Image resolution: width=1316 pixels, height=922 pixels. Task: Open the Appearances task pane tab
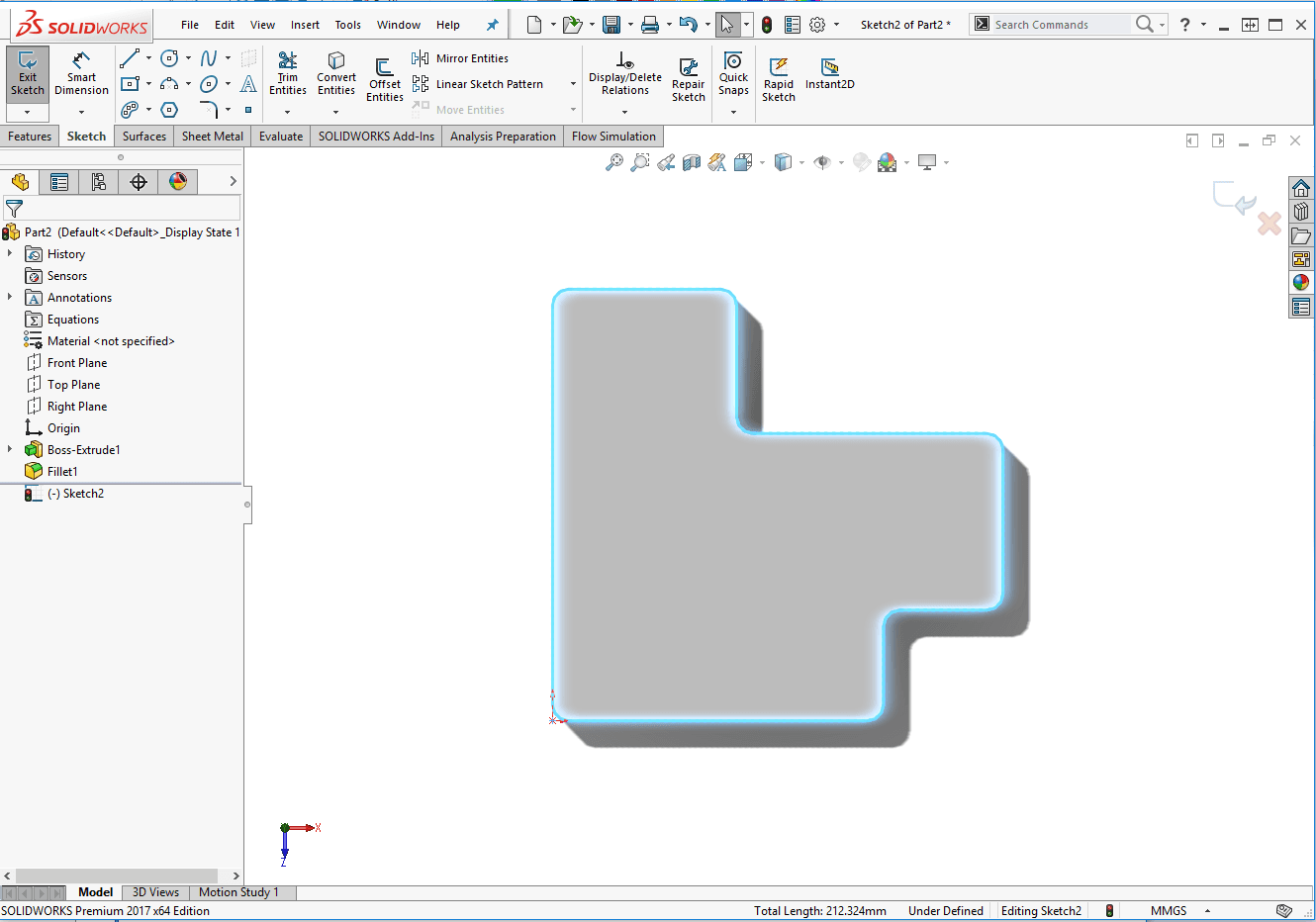pos(1300,283)
